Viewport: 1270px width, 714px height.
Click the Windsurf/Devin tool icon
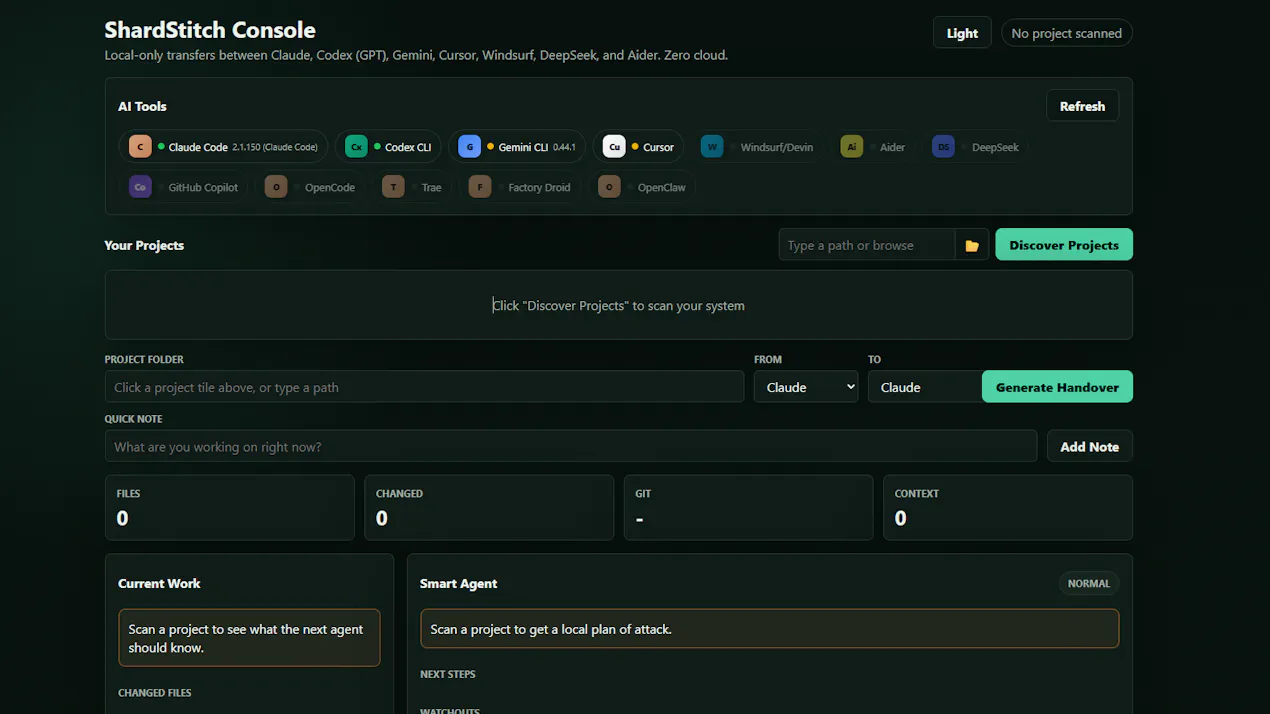click(712, 147)
